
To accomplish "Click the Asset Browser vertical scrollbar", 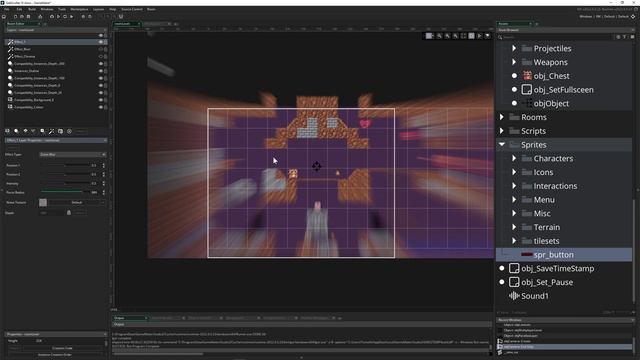I will (634, 251).
